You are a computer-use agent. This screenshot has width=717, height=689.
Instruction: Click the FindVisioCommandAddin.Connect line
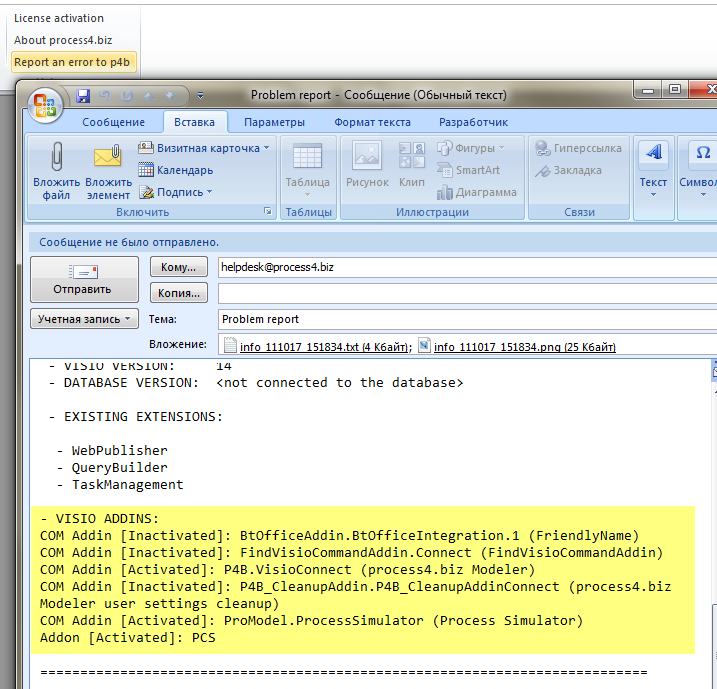(351, 553)
